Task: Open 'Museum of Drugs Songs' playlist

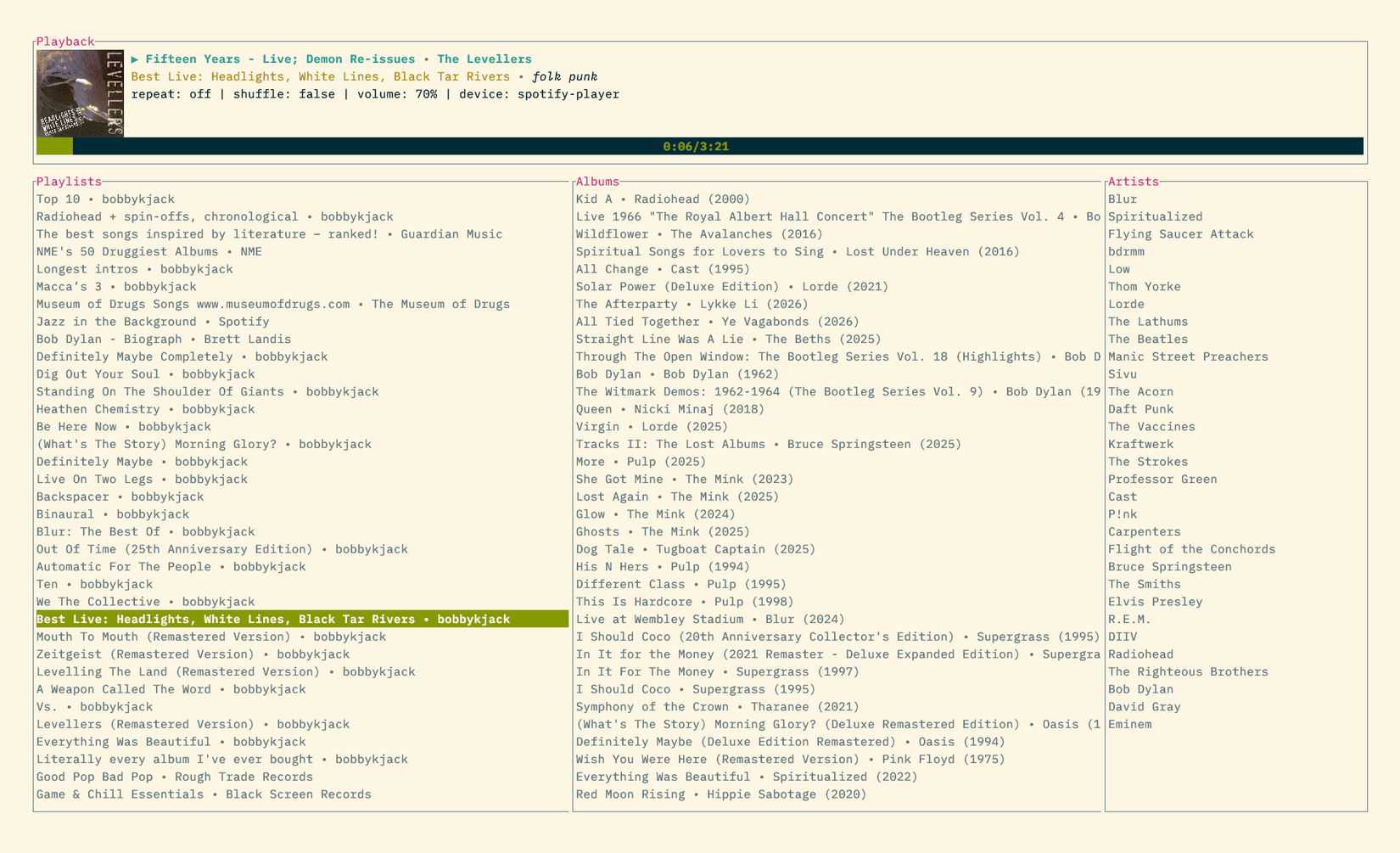Action: point(273,304)
